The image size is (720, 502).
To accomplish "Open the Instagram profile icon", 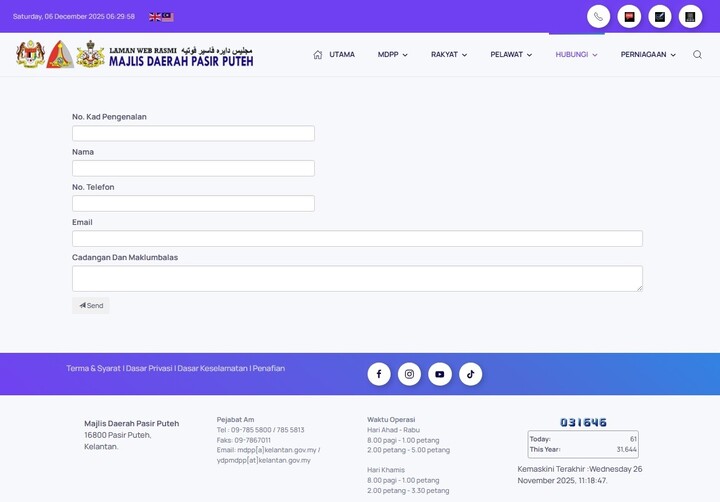I will [409, 374].
